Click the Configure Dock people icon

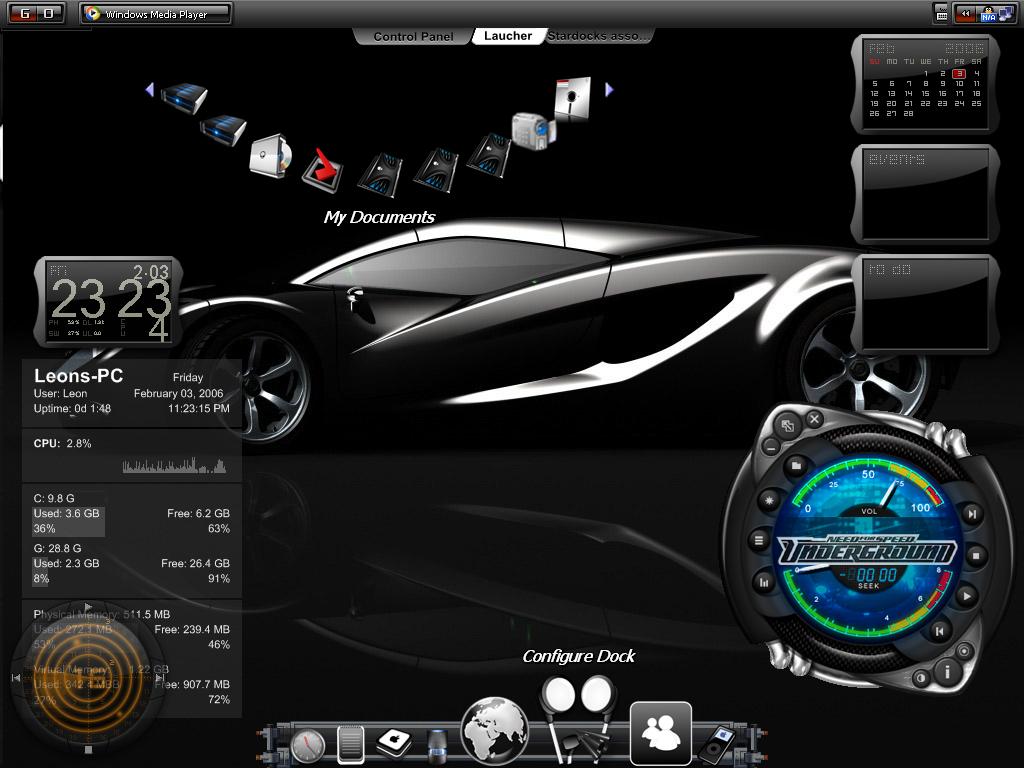pos(660,733)
